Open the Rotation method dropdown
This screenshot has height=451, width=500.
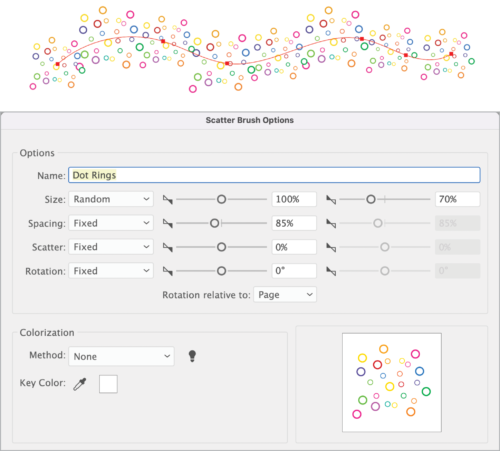pos(111,271)
